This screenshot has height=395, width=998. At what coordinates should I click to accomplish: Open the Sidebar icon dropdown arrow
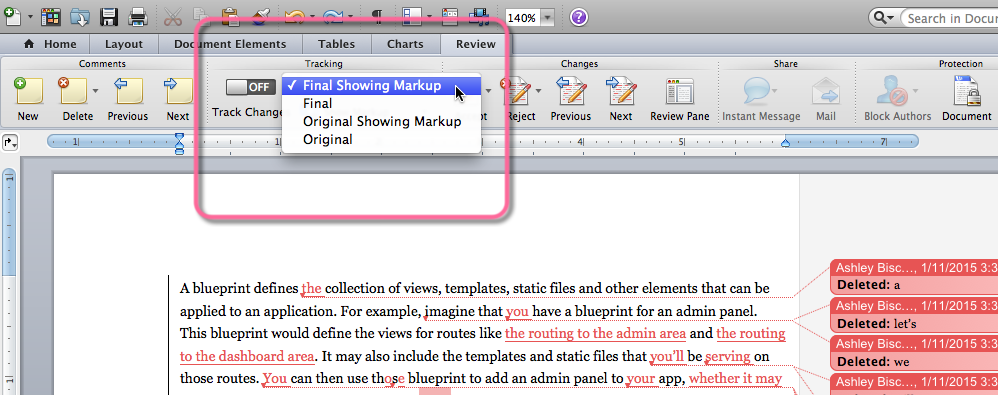(x=430, y=18)
